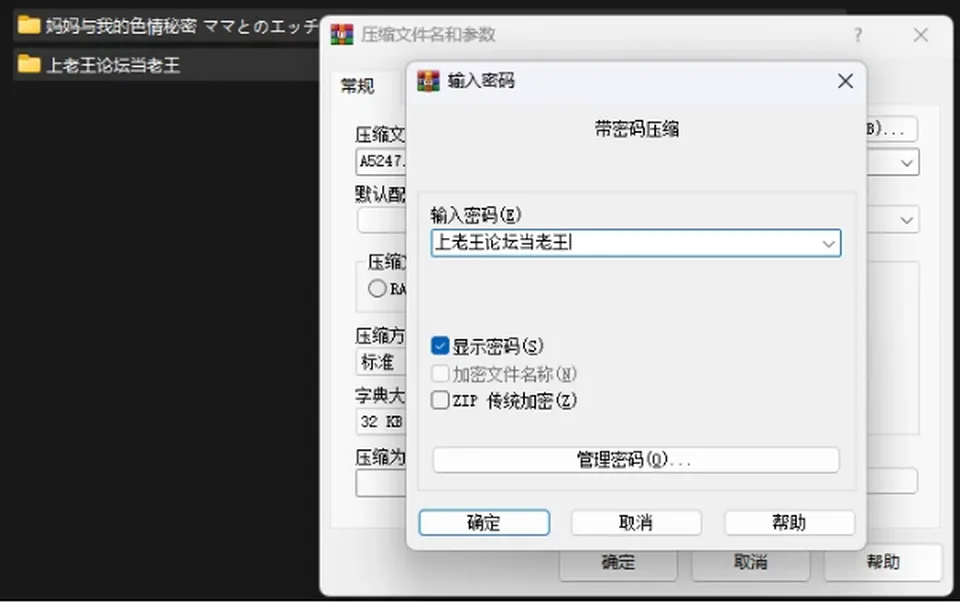Uncheck the 显示密码(S) checkbox
Screen dimensions: 960x603
pyautogui.click(x=440, y=346)
